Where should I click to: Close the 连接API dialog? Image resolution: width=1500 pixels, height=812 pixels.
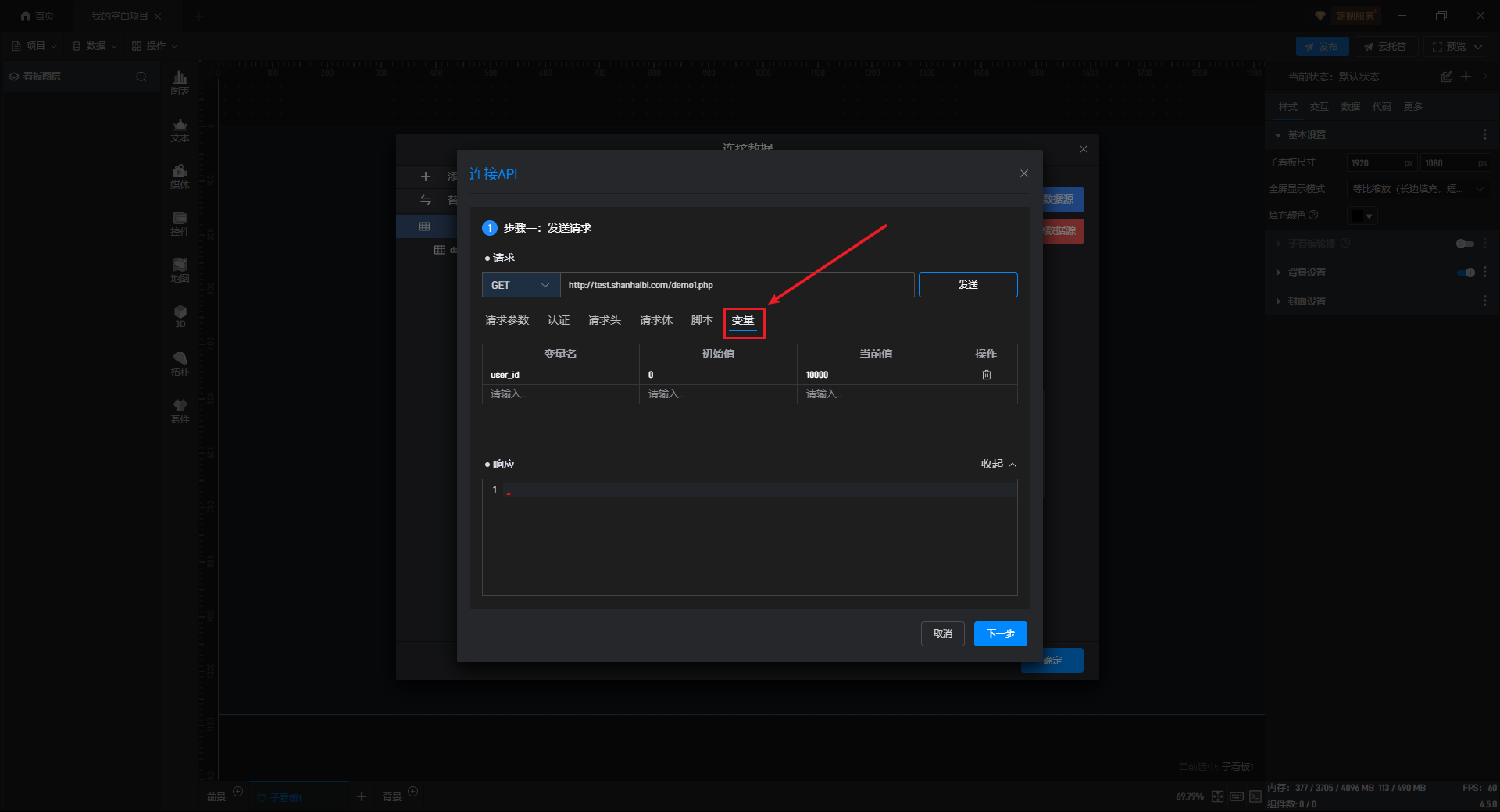coord(1023,173)
